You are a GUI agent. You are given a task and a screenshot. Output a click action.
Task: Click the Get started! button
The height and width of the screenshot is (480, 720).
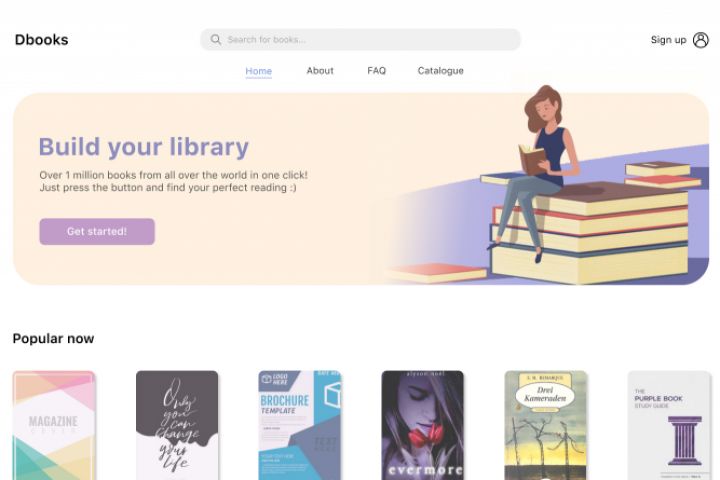tap(97, 232)
